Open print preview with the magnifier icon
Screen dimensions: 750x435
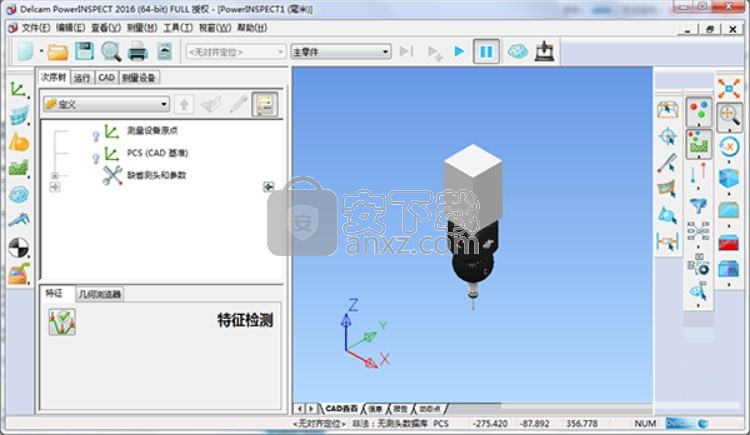click(x=111, y=52)
